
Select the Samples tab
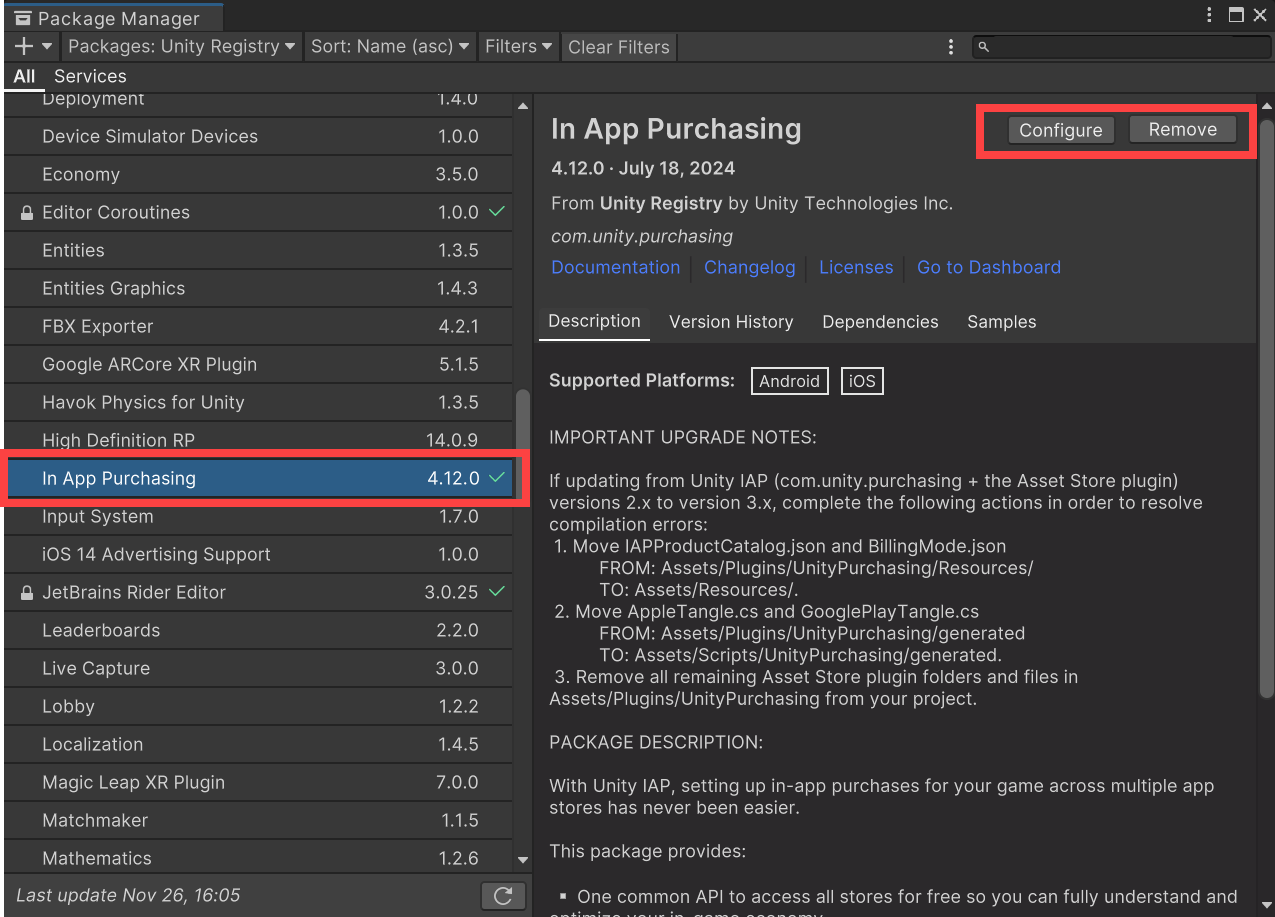[x=1001, y=322]
